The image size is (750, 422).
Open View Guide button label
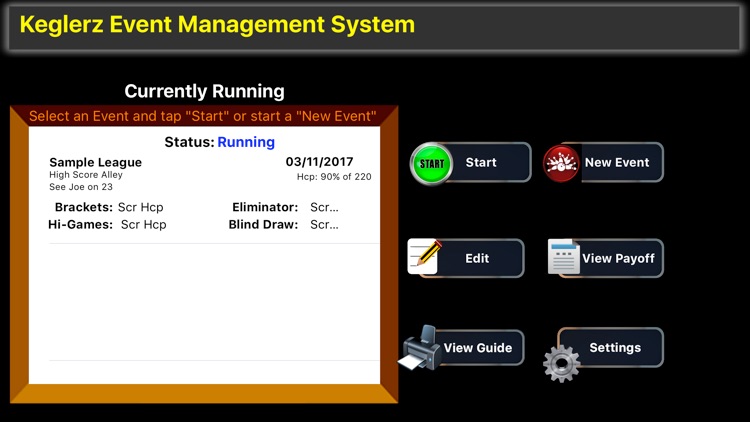(x=478, y=348)
